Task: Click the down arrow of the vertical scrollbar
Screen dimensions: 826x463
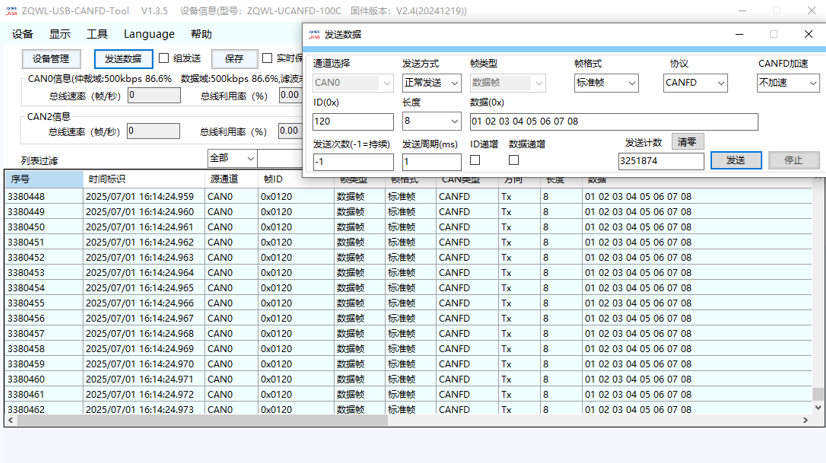Action: 818,407
